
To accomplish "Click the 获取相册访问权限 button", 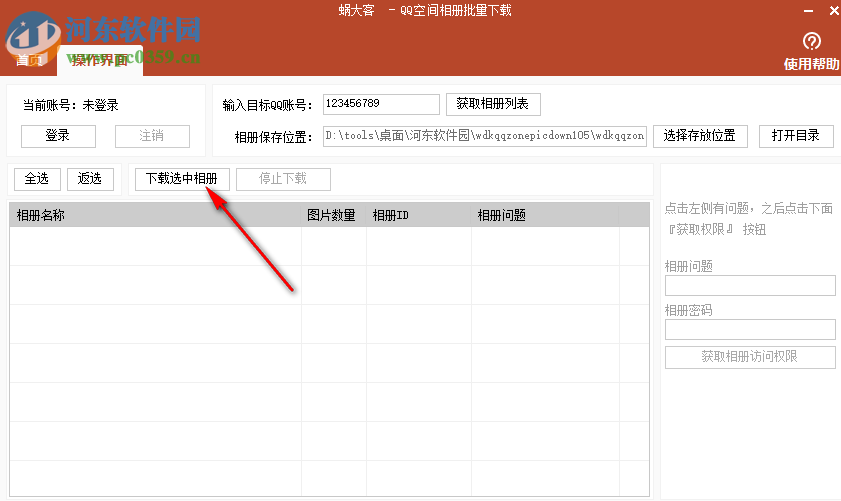I will [750, 357].
